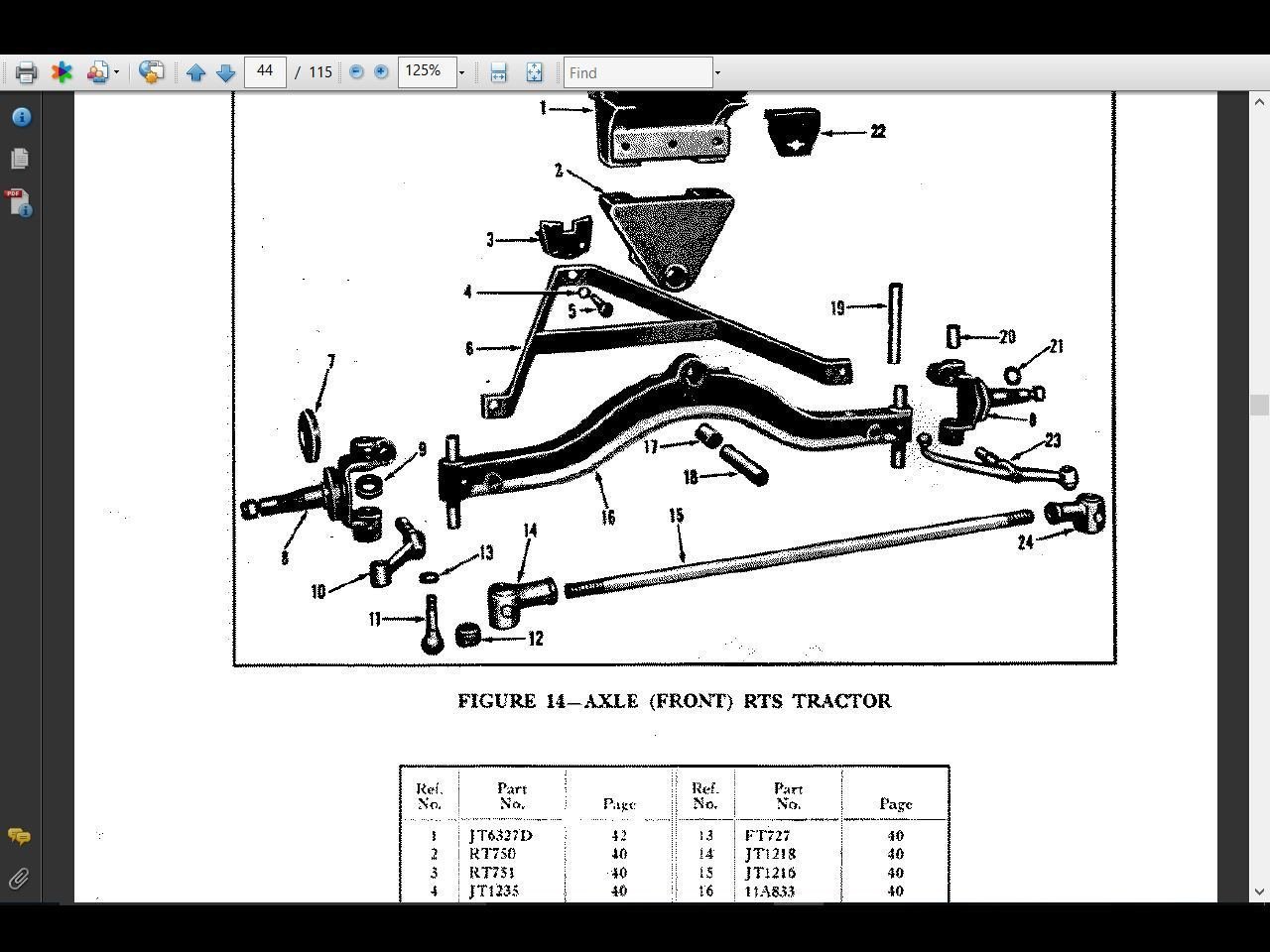
Task: Click the zoom out minus button
Action: (356, 71)
